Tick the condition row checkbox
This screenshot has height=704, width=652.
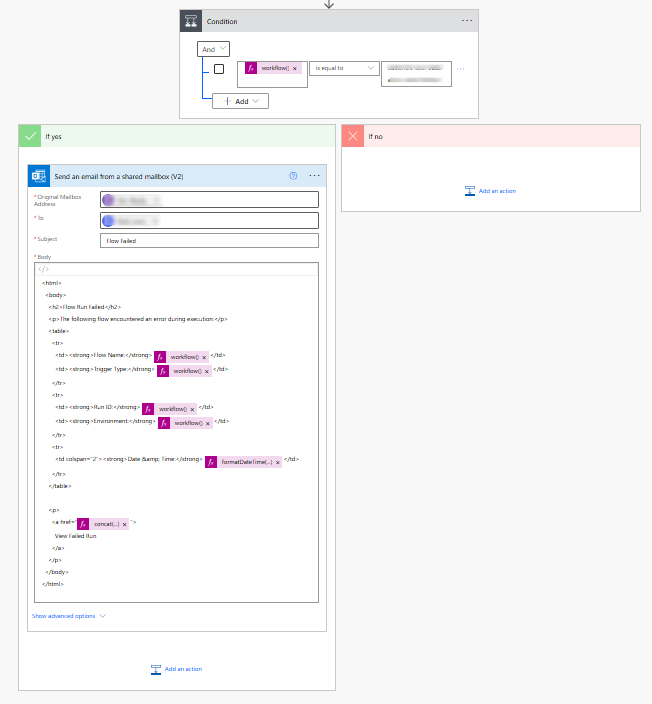(x=219, y=69)
